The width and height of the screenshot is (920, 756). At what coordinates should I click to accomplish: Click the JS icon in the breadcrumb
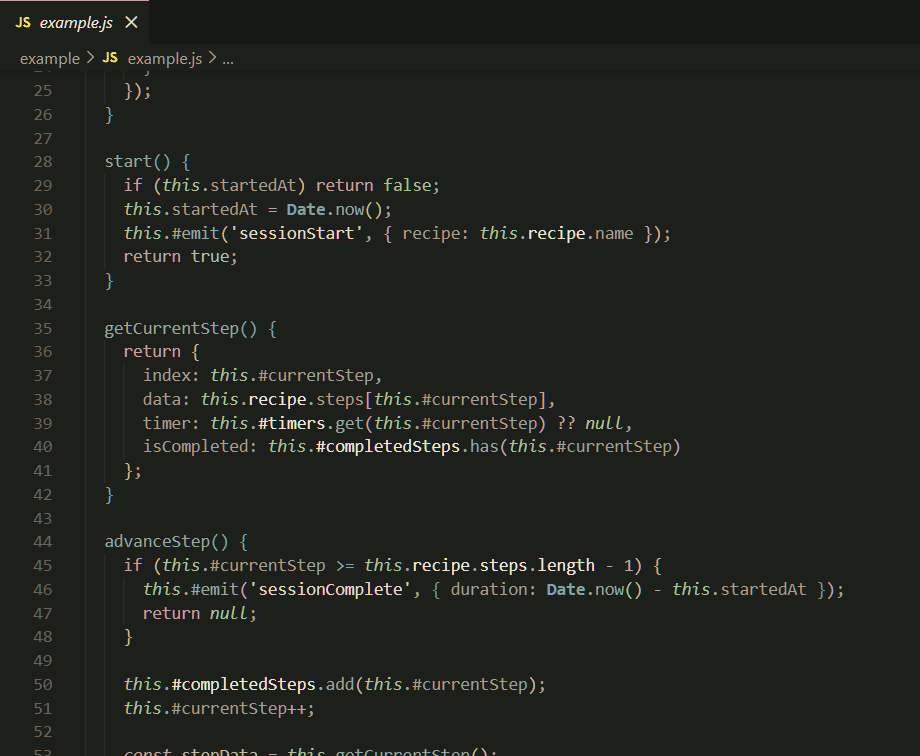[110, 58]
